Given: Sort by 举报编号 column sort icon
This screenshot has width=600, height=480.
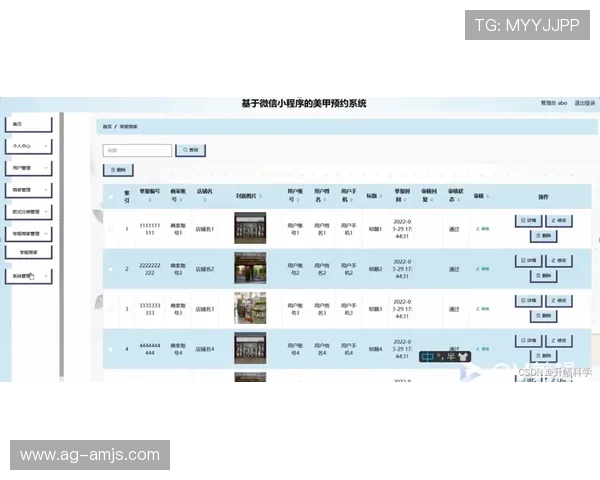Looking at the screenshot, I should pyautogui.click(x=150, y=200).
